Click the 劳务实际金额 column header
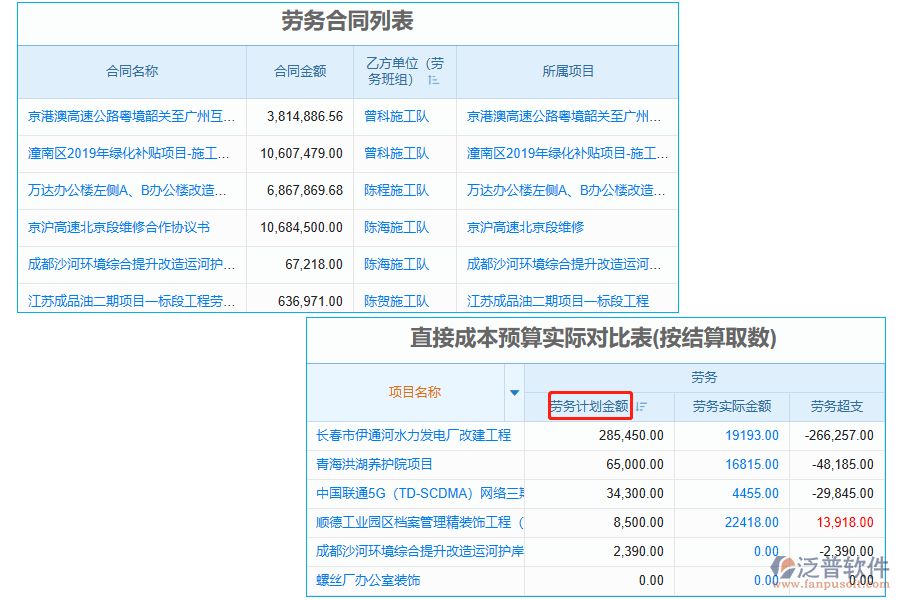900x600 pixels. point(731,406)
